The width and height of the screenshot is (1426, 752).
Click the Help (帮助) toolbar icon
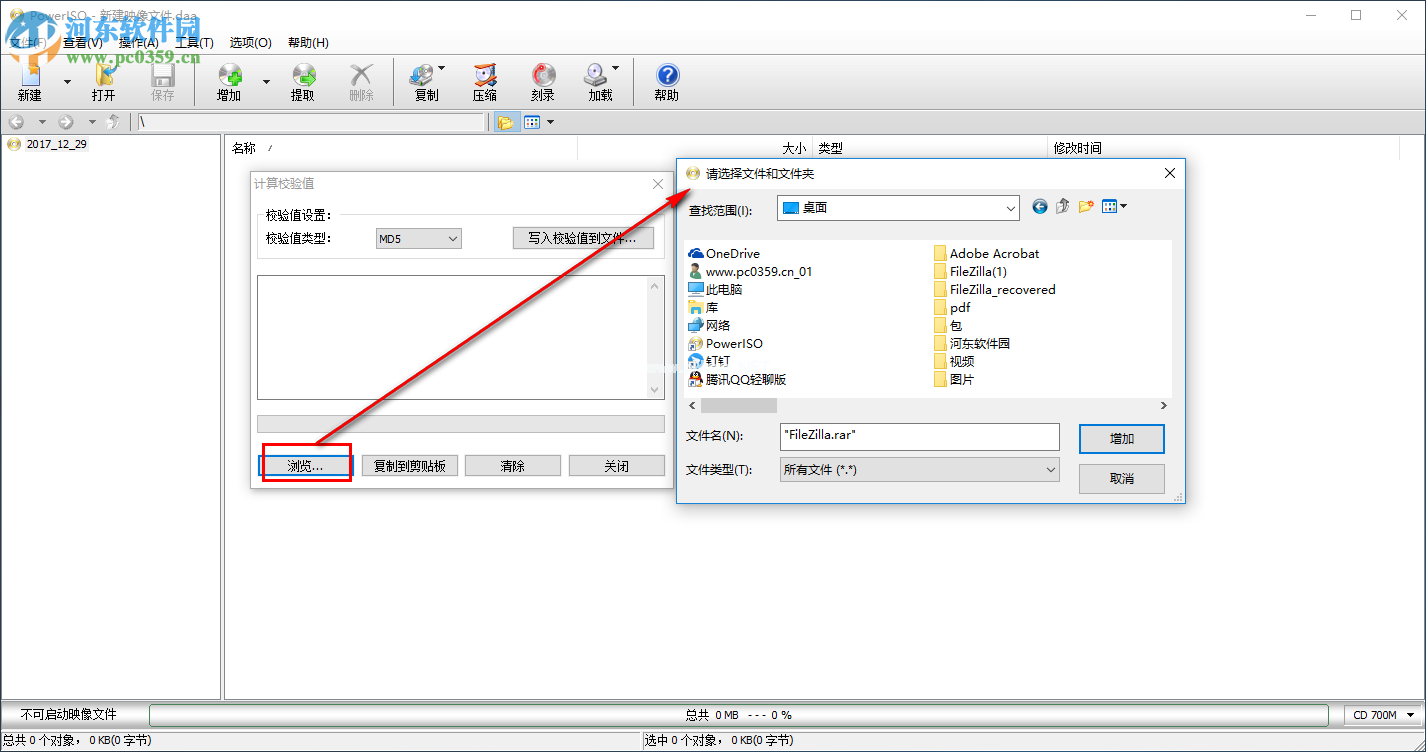click(x=667, y=82)
